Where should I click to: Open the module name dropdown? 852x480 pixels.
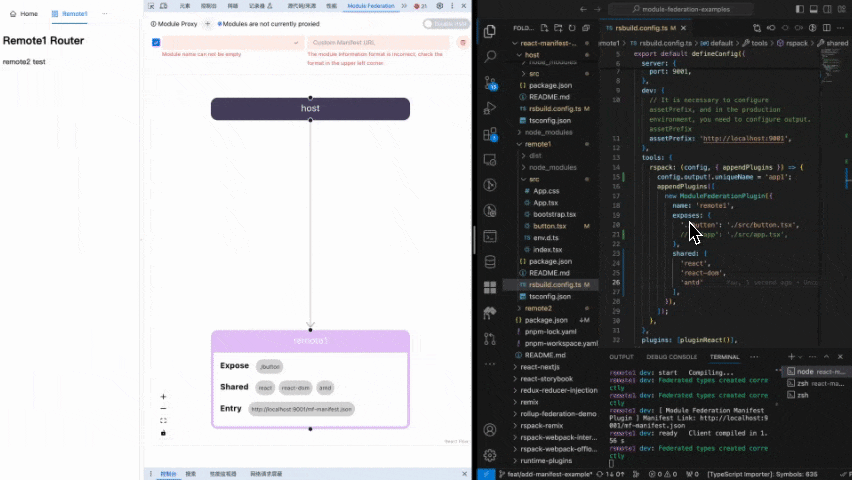tap(232, 43)
